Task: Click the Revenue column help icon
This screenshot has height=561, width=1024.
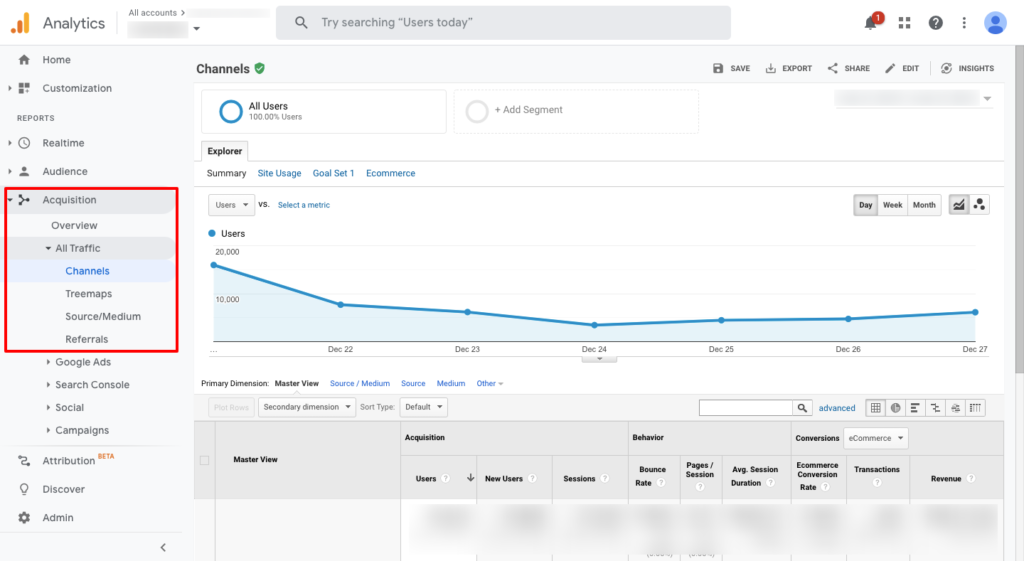Action: click(971, 479)
